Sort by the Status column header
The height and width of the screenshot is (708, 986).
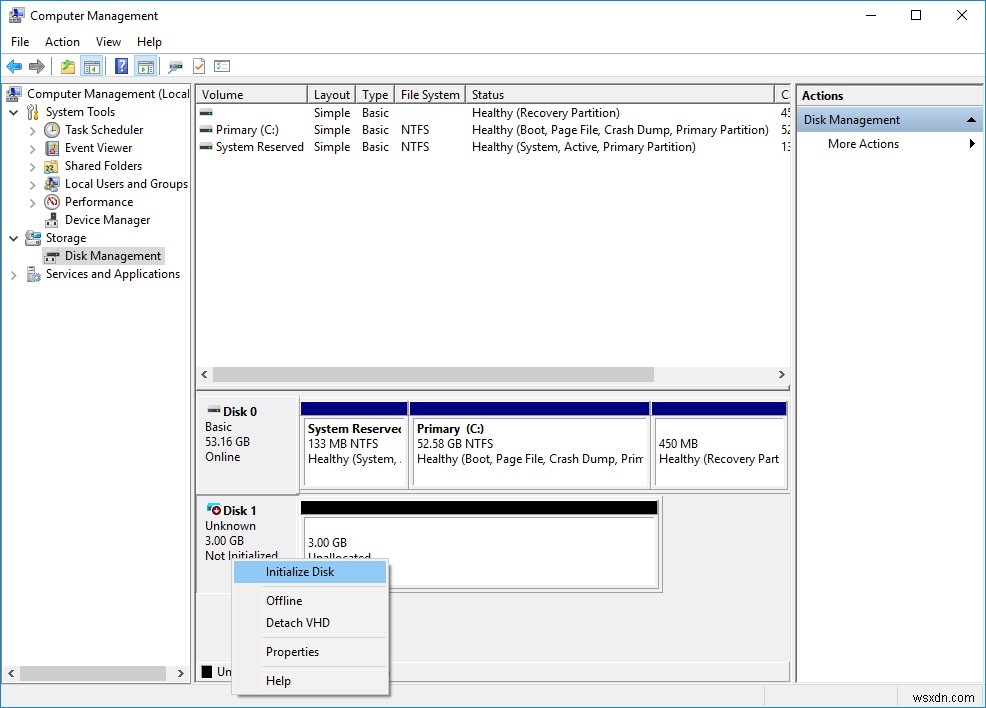(619, 94)
